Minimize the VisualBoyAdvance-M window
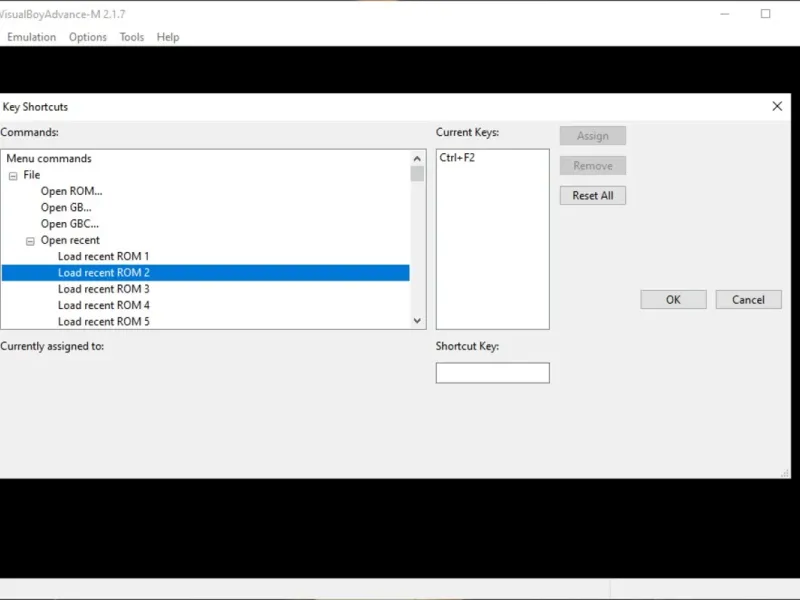Viewport: 800px width, 600px height. pyautogui.click(x=724, y=14)
